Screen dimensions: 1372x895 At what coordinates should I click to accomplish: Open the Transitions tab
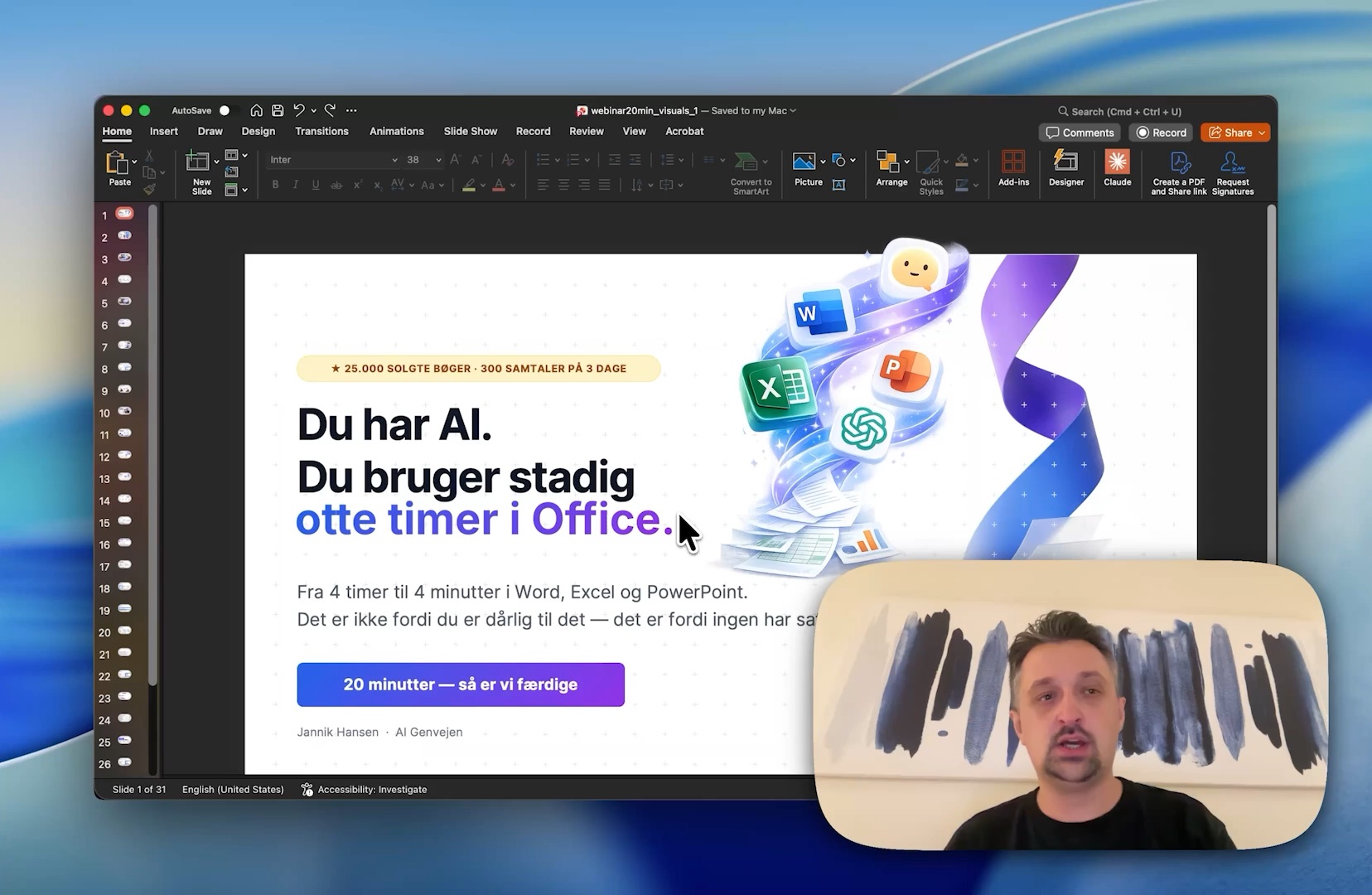[x=321, y=131]
